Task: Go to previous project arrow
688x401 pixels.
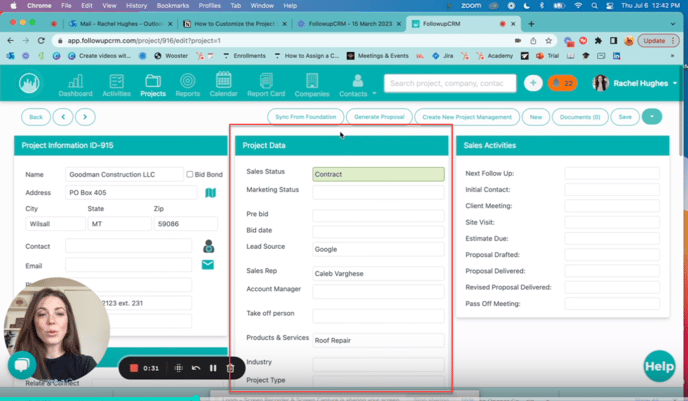Action: 63,117
